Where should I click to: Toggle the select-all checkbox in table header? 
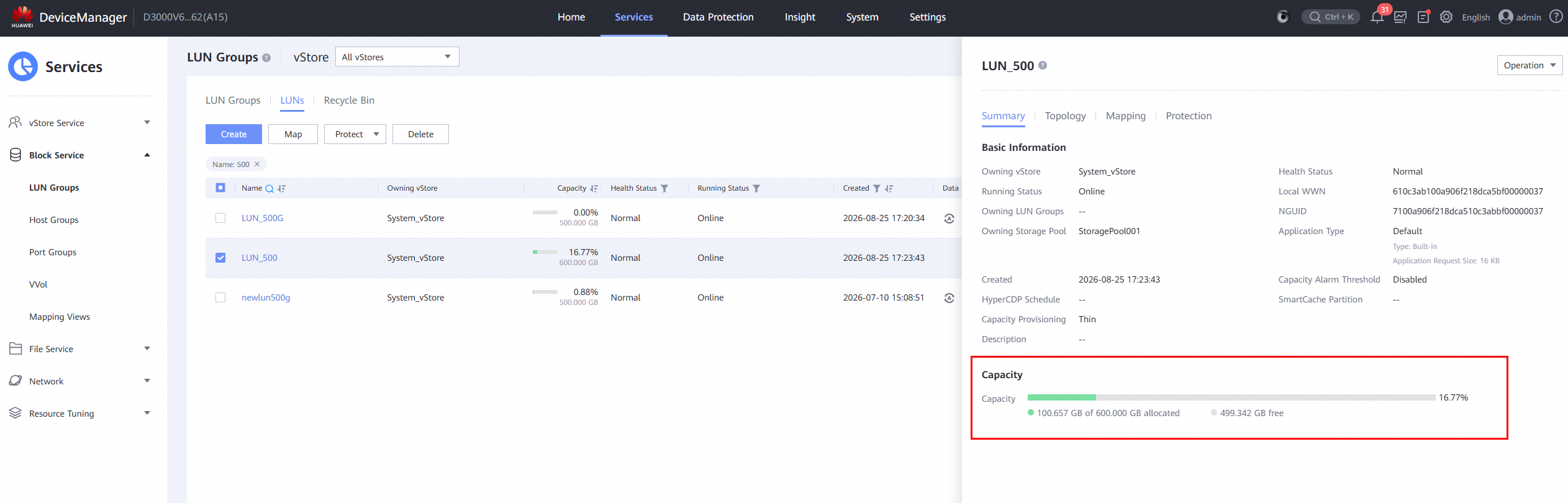(220, 188)
